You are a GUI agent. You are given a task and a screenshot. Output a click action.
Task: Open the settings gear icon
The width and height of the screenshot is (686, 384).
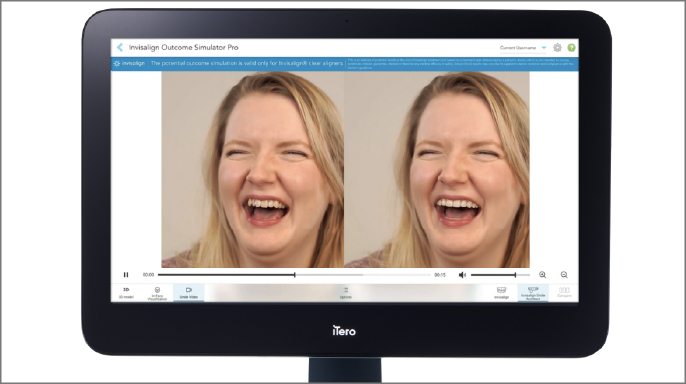point(557,47)
